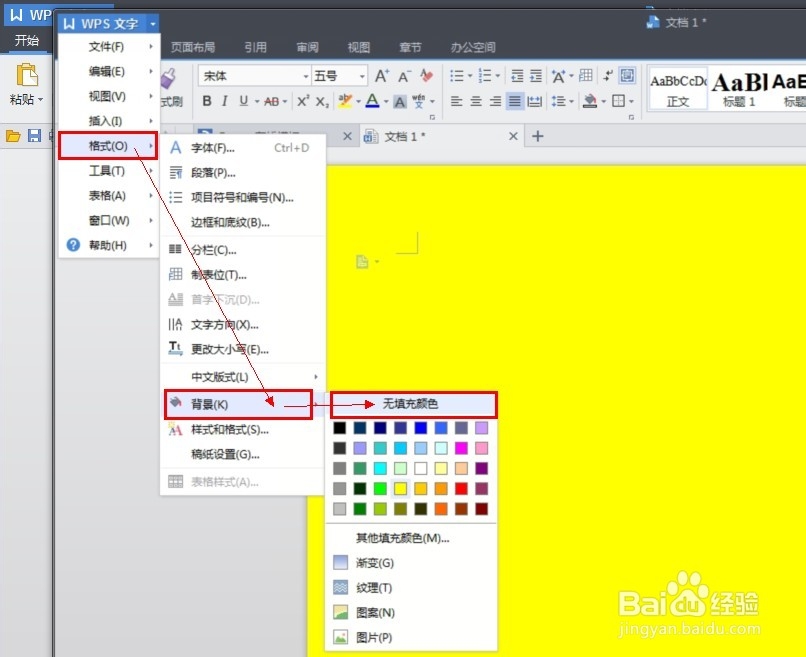Enable center text alignment
The height and width of the screenshot is (657, 806).
coord(475,100)
